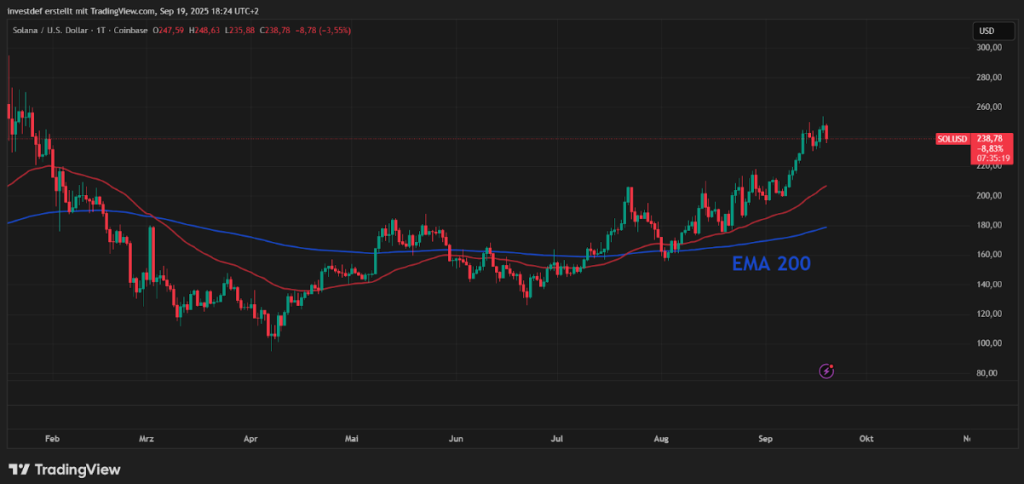1024x484 pixels.
Task: Click the TradingView logo at bottom left
Action: coord(65,469)
